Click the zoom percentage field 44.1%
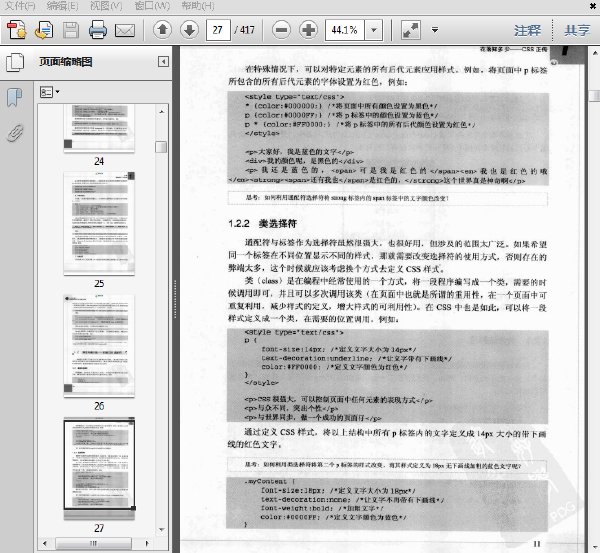Screen dimensions: 600x553 345,30
